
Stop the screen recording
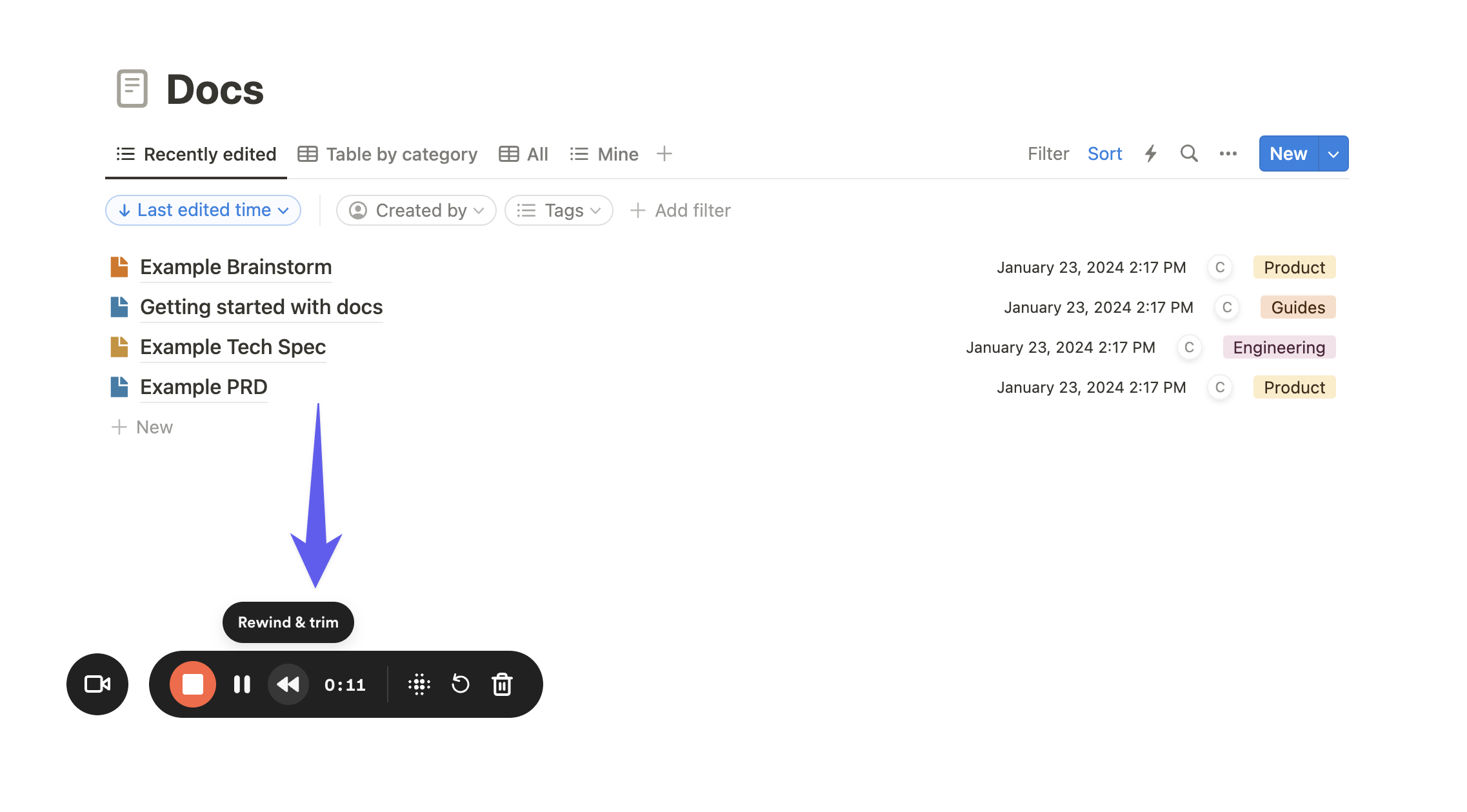coord(192,684)
